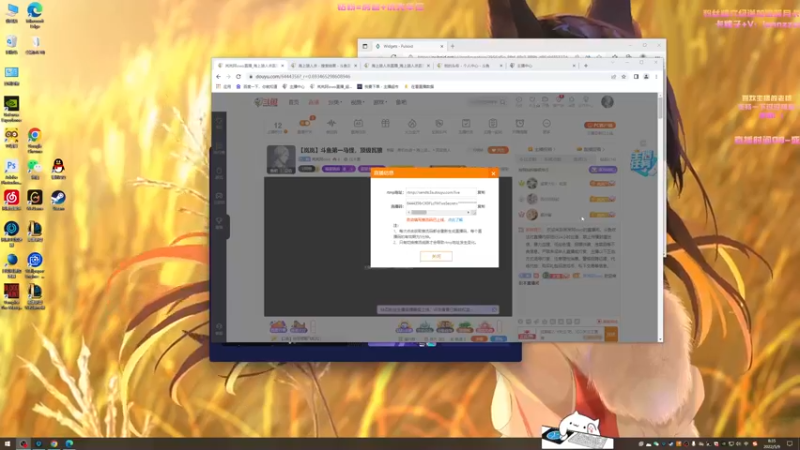
Task: Open Chrome profile avatar icon
Action: click(646, 77)
